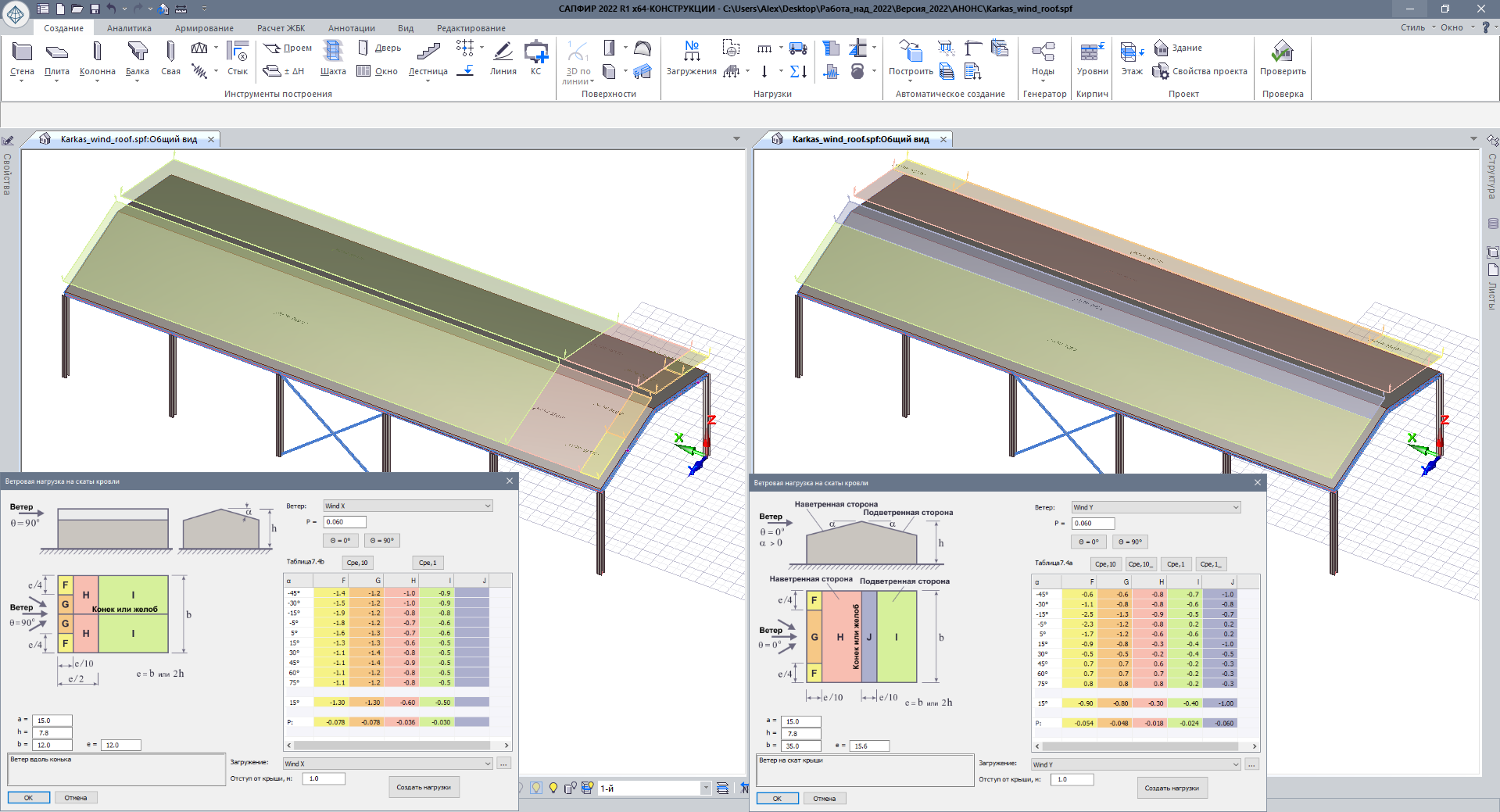Open the Ветер dropdown showing Wind X

pyautogui.click(x=408, y=506)
